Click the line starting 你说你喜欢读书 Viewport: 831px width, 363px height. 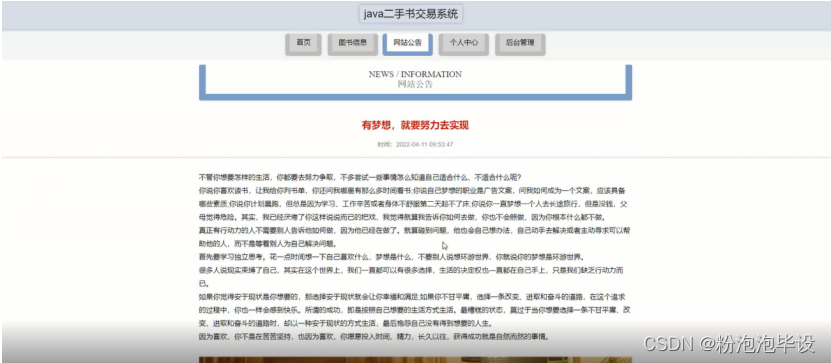412,190
